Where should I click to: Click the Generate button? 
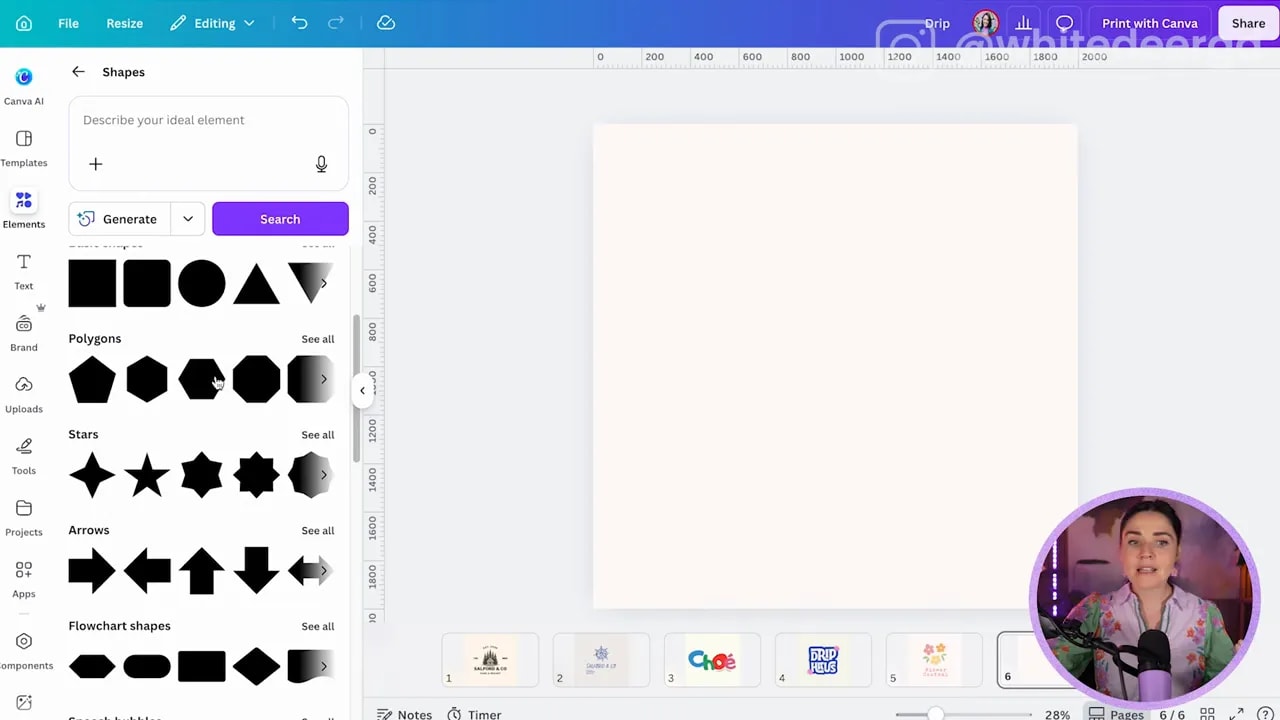[118, 219]
